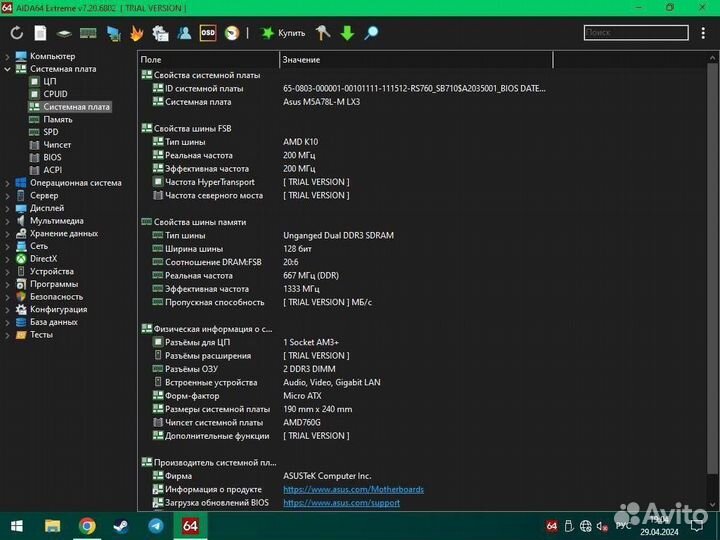Image resolution: width=720 pixels, height=540 pixels.
Task: Select the Asus M5A78L-M LX3 value
Action: [x=321, y=102]
